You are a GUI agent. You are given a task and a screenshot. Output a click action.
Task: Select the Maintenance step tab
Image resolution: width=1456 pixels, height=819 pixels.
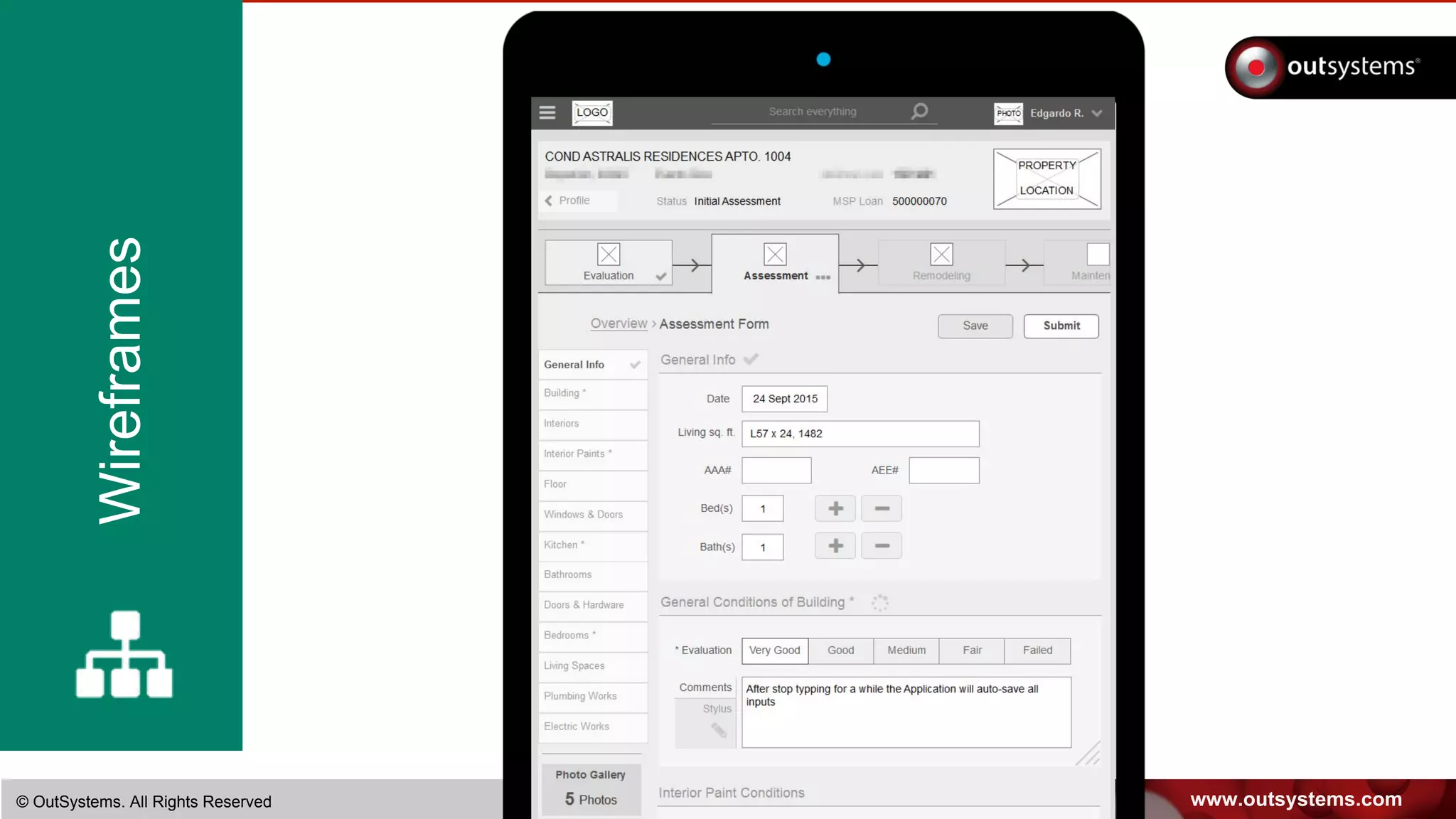[x=1077, y=263]
